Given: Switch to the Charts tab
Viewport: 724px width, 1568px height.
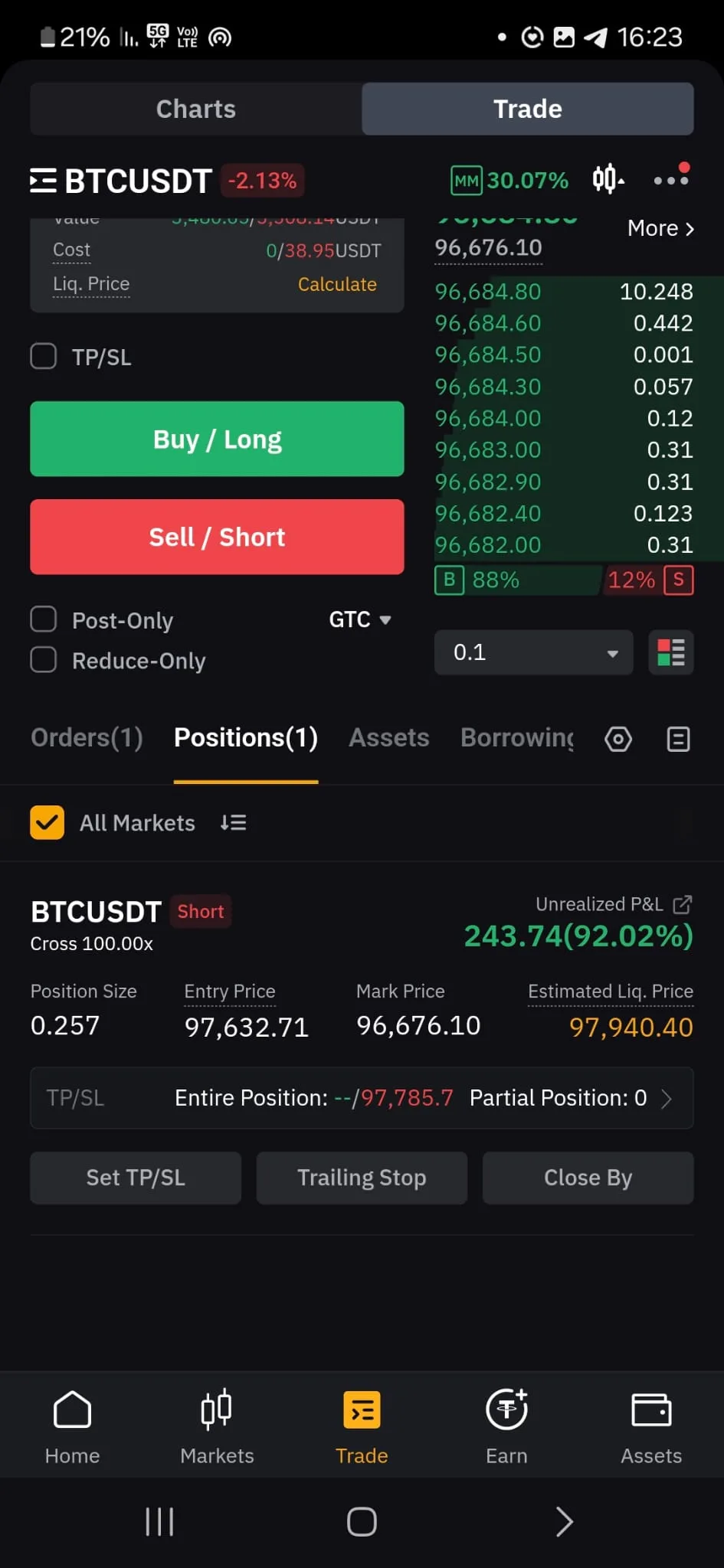Looking at the screenshot, I should (x=196, y=109).
